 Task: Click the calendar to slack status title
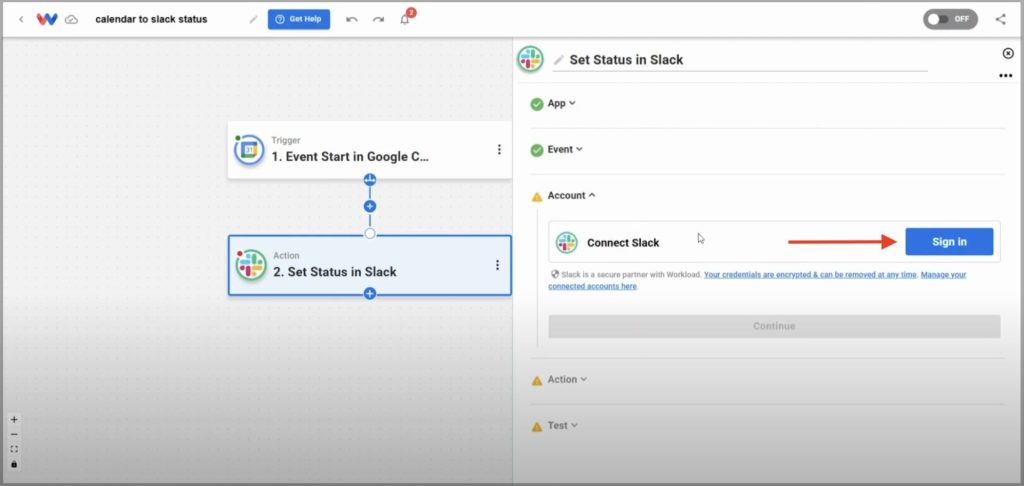coord(152,20)
